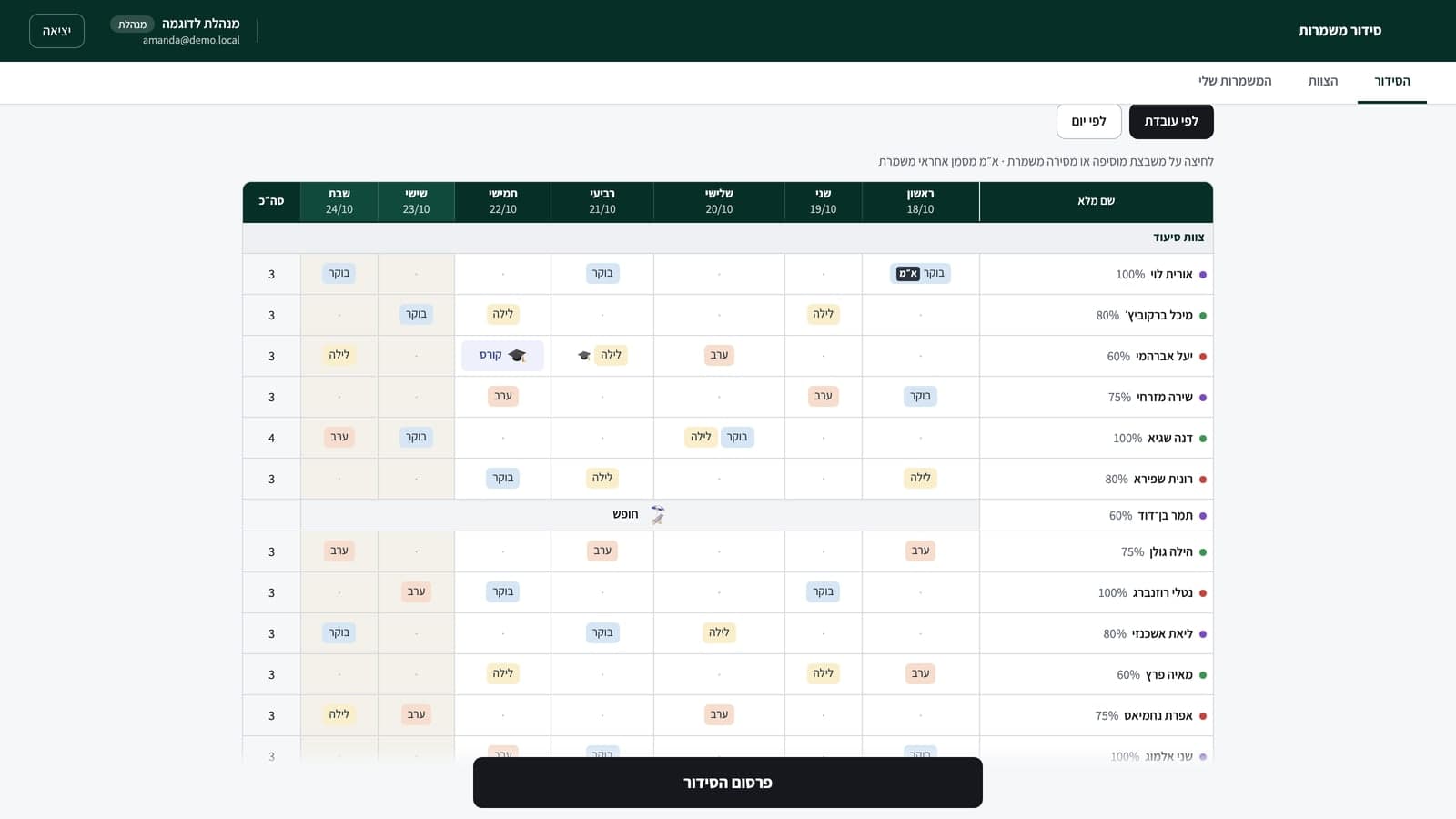Image resolution: width=1456 pixels, height=819 pixels.
Task: Click יעל אברהמי's Tuesday ערב shift
Action: (x=719, y=355)
